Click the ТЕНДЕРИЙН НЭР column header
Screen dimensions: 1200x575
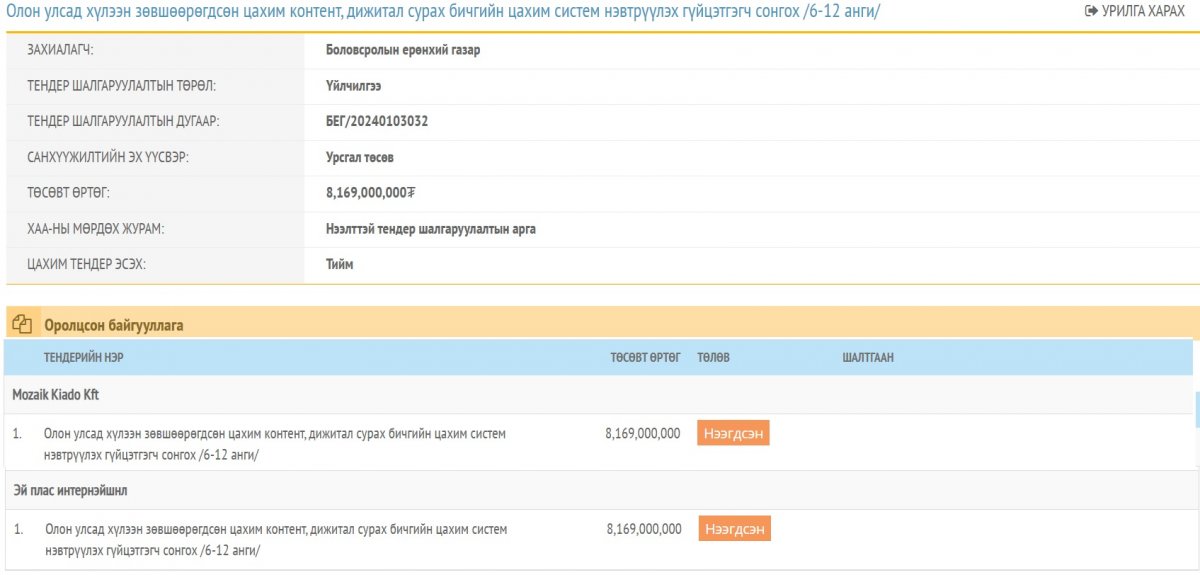84,357
